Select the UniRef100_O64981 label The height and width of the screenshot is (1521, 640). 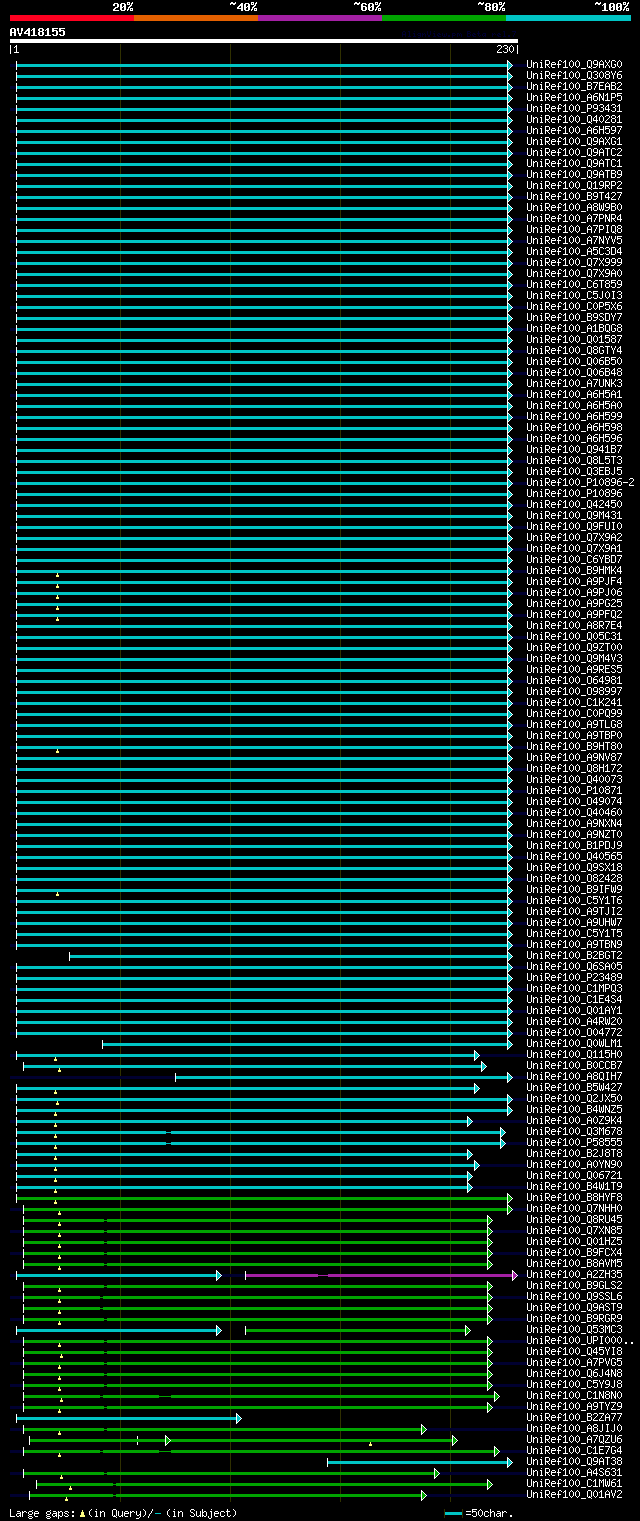pos(574,681)
